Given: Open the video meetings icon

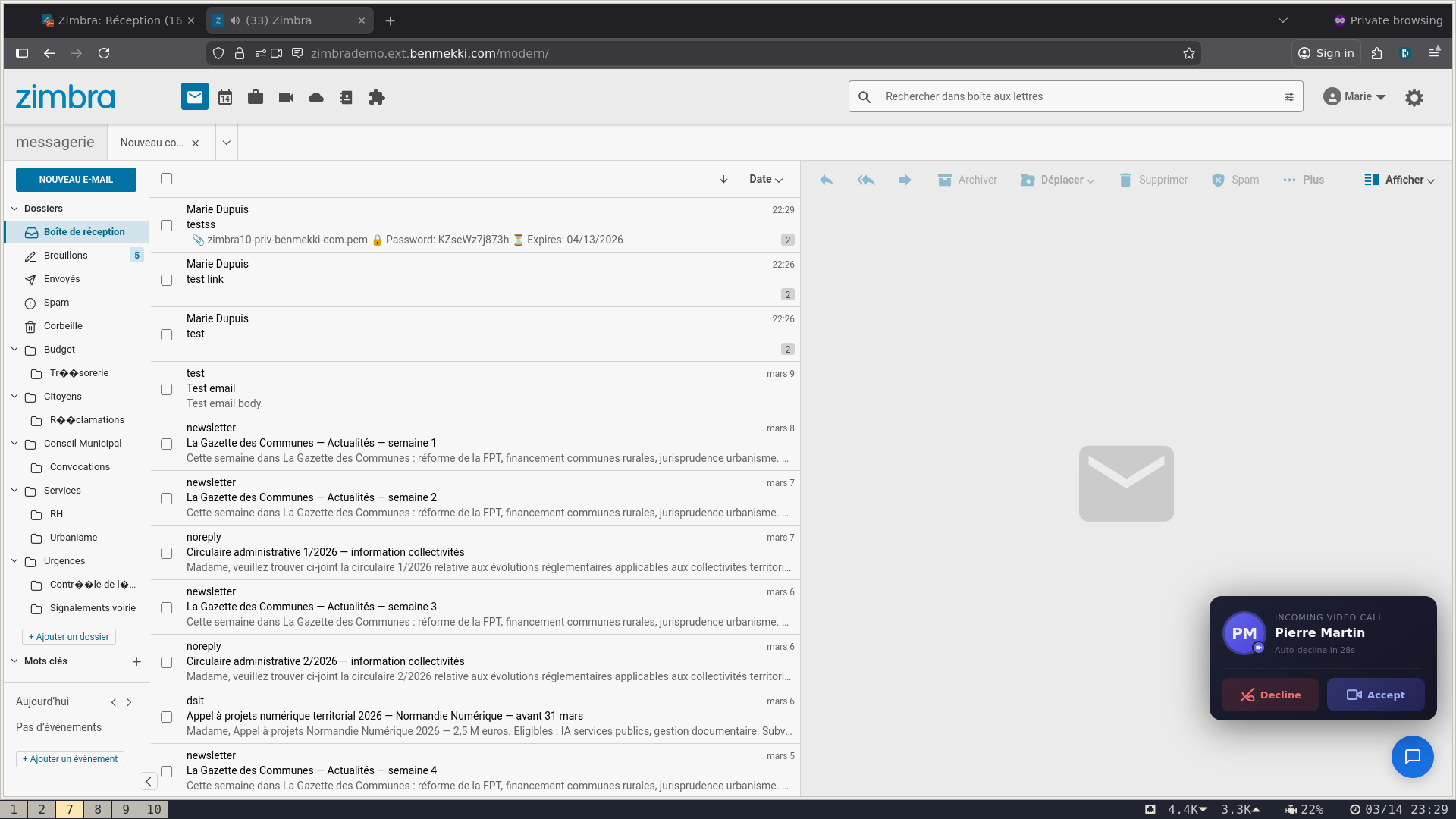Looking at the screenshot, I should (285, 97).
